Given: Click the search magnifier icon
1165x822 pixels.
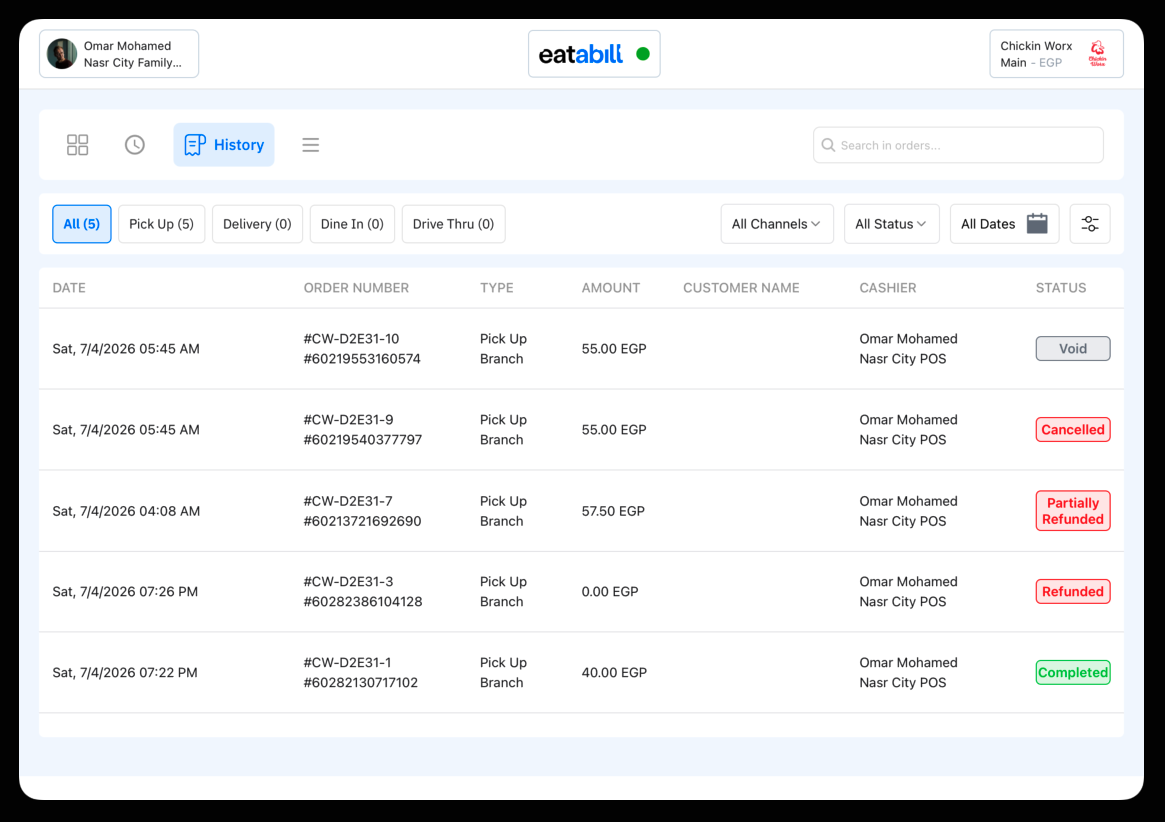Looking at the screenshot, I should pos(828,145).
